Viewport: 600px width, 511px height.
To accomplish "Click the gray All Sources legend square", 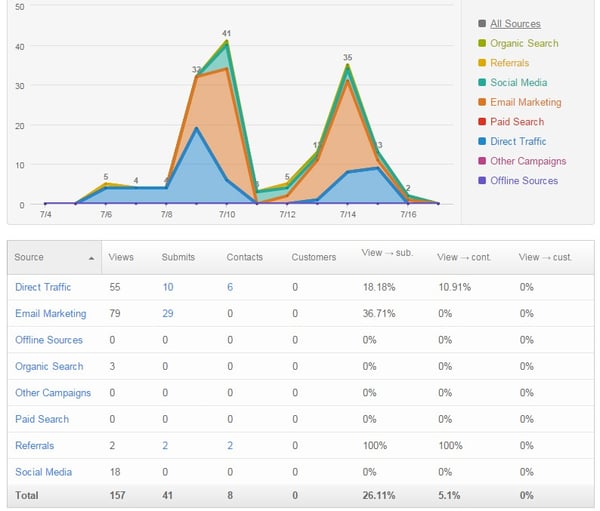I will 482,23.
